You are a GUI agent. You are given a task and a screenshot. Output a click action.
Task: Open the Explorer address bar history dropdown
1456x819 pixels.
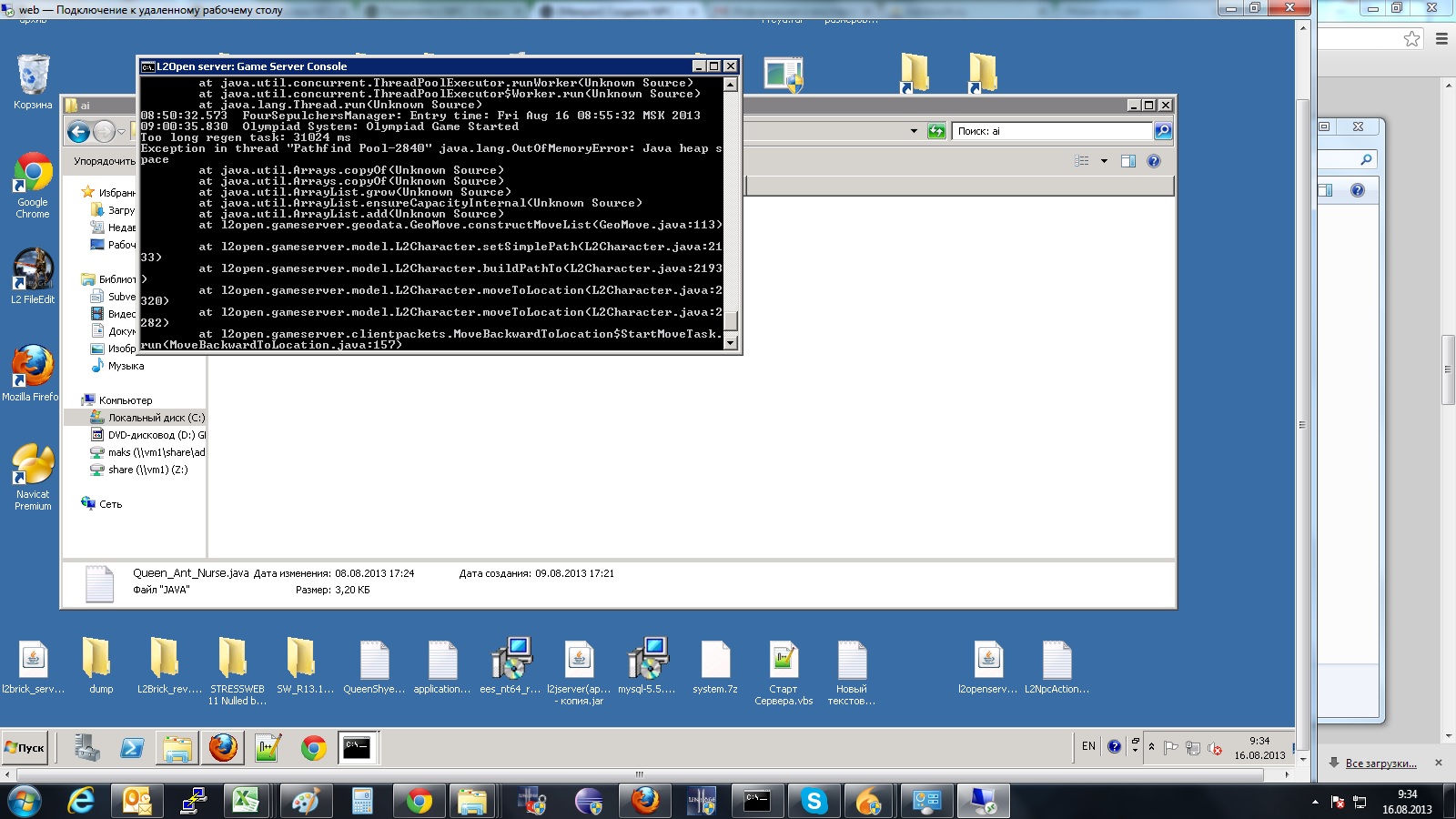[x=914, y=131]
